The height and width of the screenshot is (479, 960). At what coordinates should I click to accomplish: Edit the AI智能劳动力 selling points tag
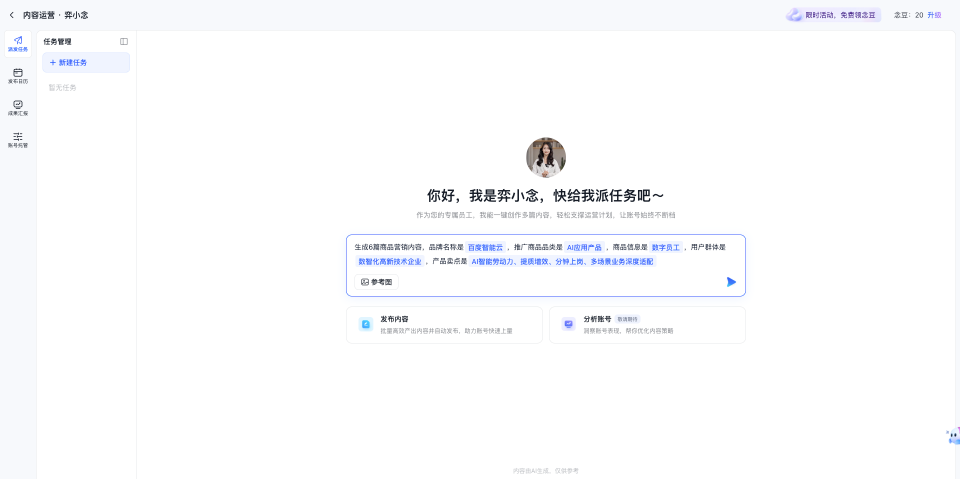click(x=562, y=261)
